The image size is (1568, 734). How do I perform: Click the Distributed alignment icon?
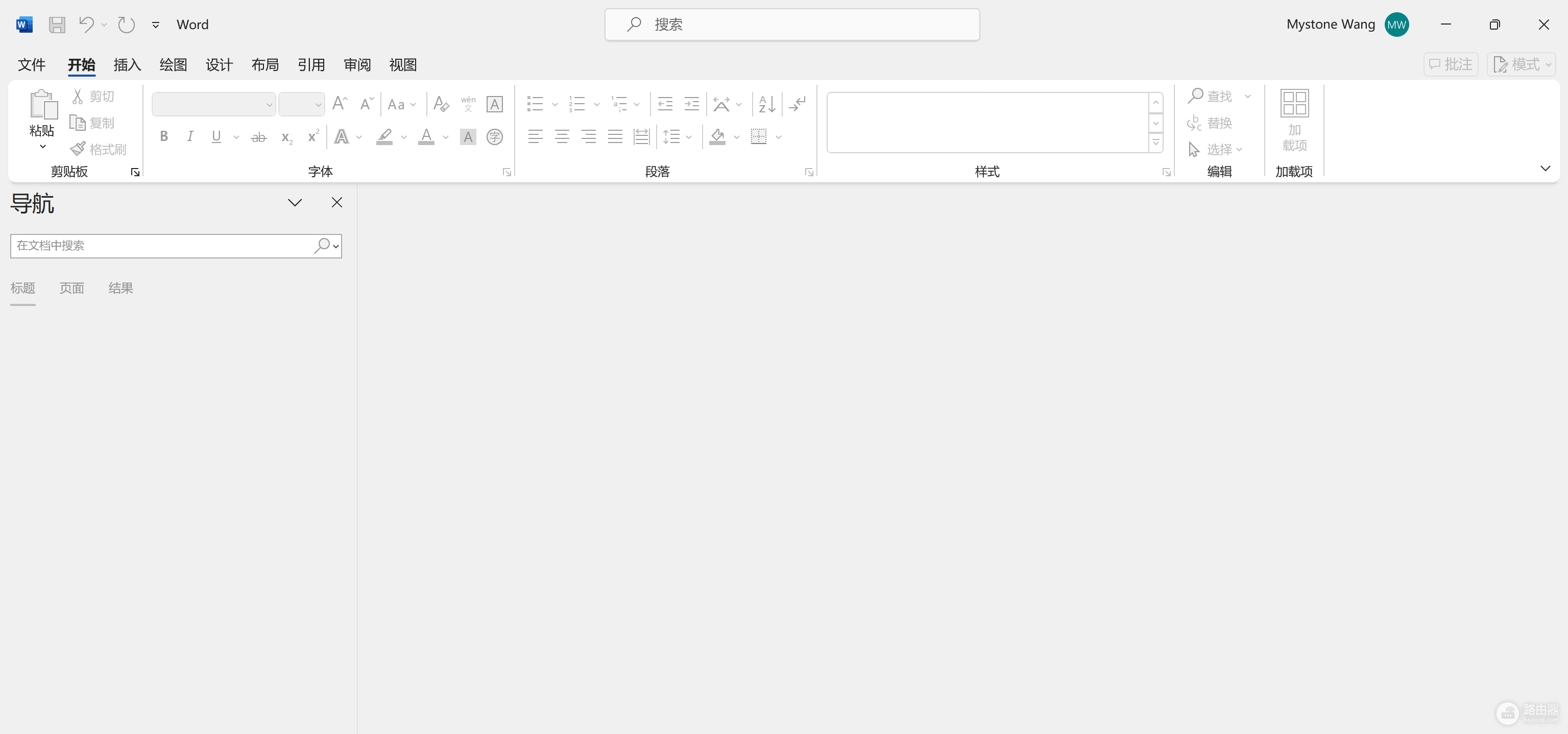tap(642, 136)
